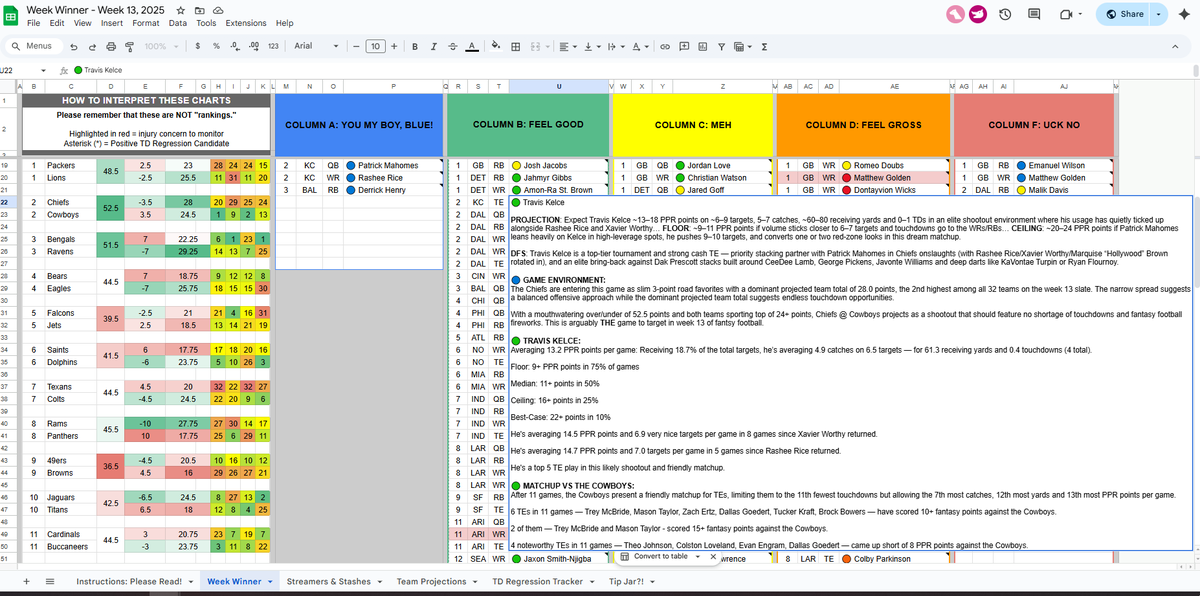Format as percent icon

[x=217, y=46]
